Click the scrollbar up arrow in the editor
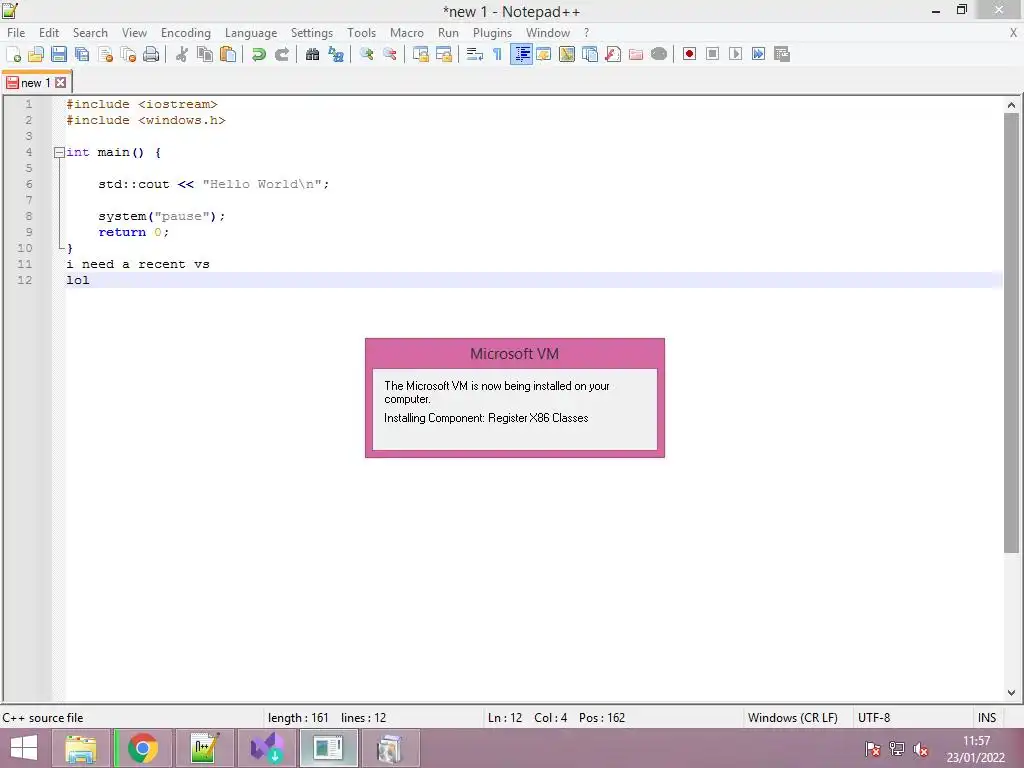This screenshot has height=768, width=1024. (x=1011, y=105)
